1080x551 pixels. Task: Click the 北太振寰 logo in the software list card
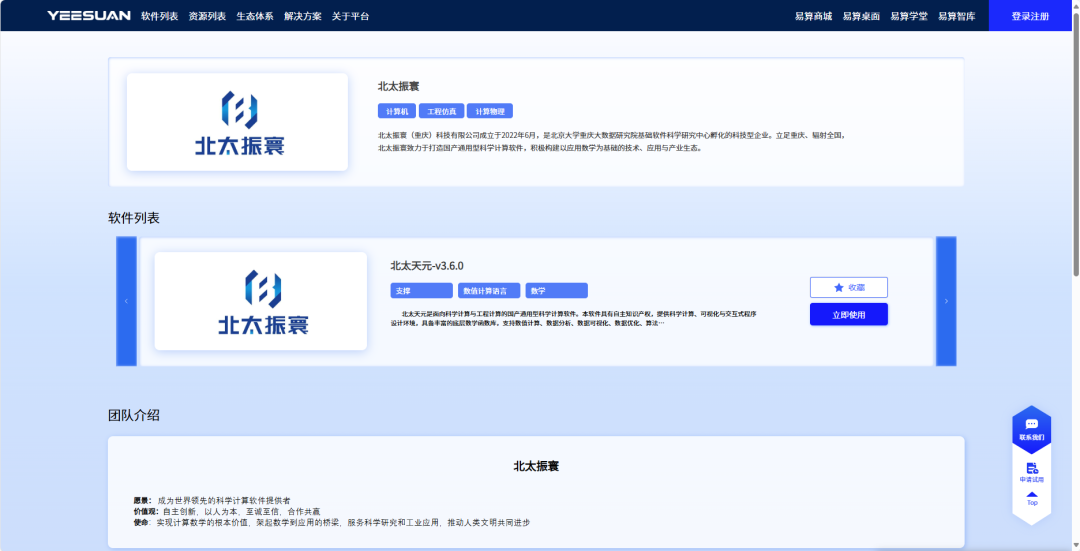point(262,301)
